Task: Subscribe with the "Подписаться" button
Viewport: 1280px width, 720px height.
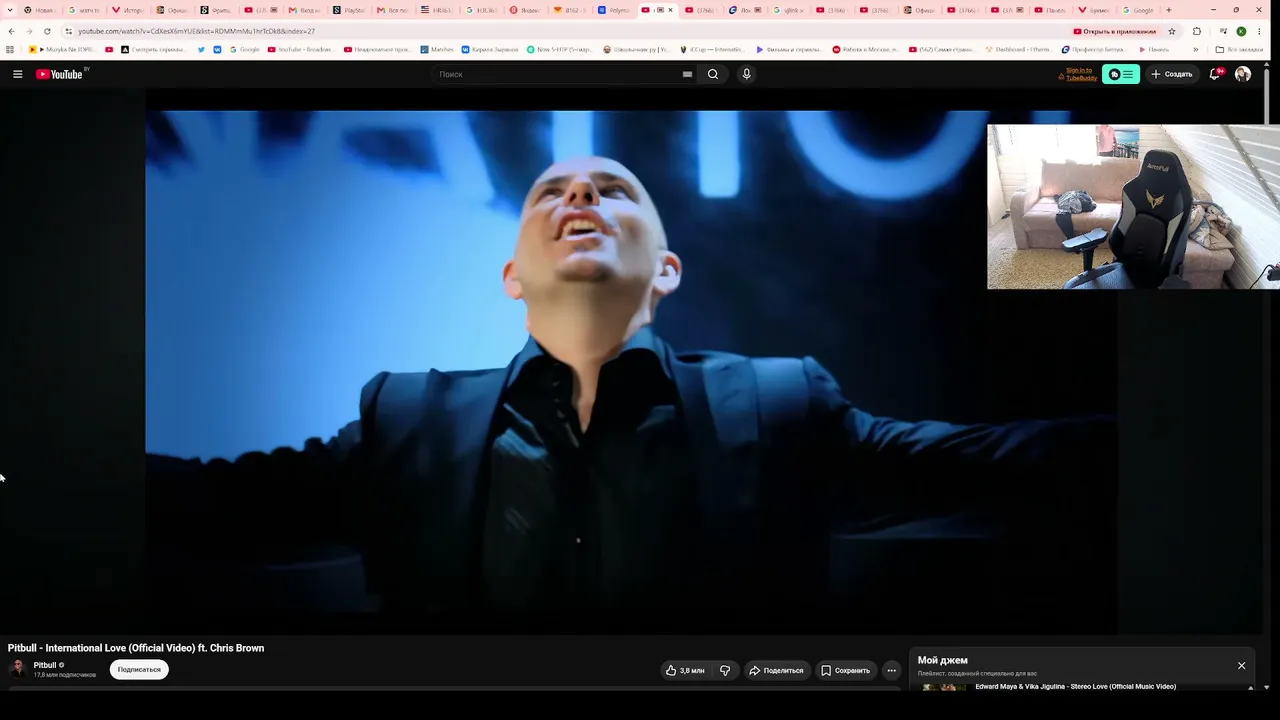Action: point(139,670)
